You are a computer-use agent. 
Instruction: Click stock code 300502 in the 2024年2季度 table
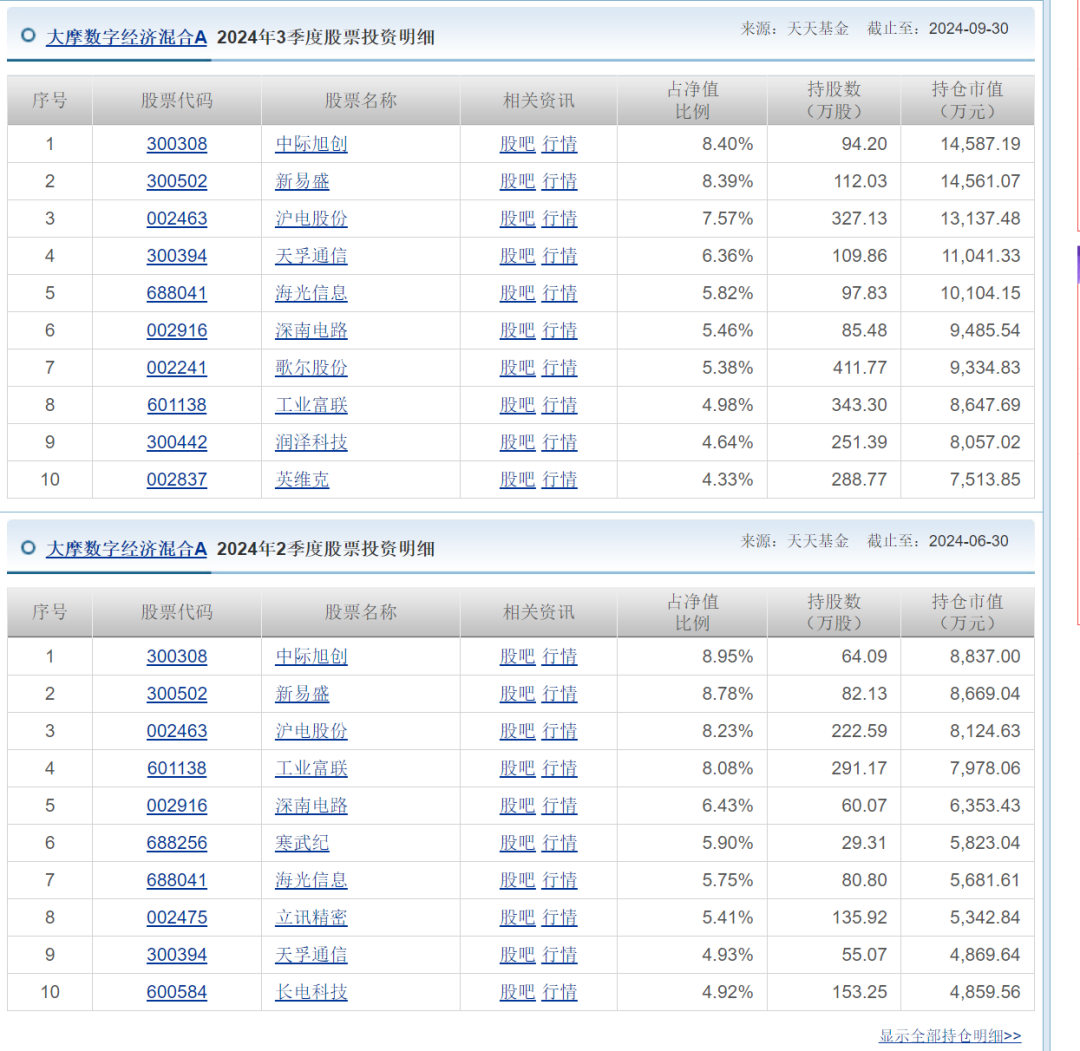click(x=177, y=694)
